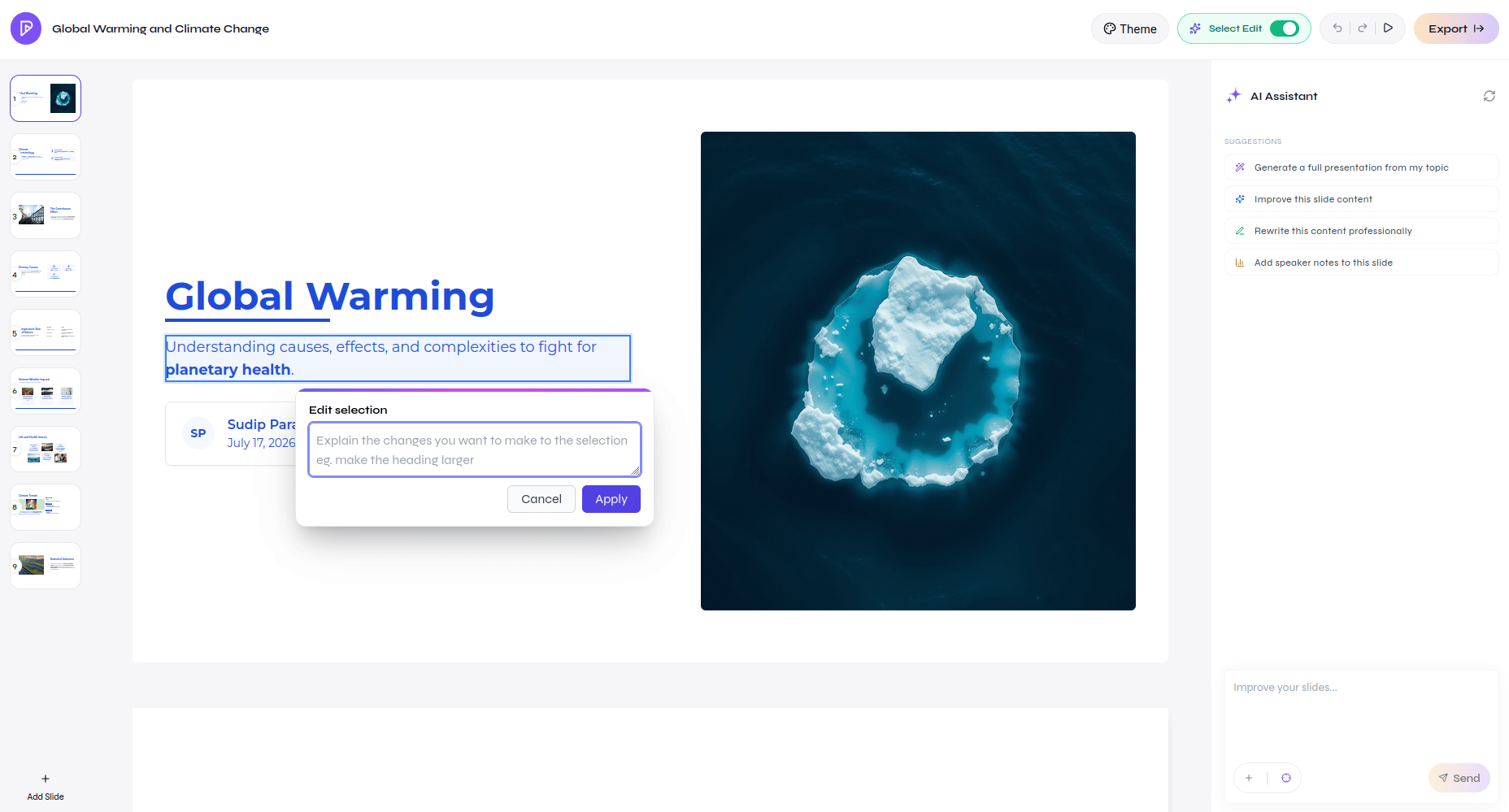Image resolution: width=1509 pixels, height=812 pixels.
Task: Select slide 2 thumbnail
Action: (46, 157)
